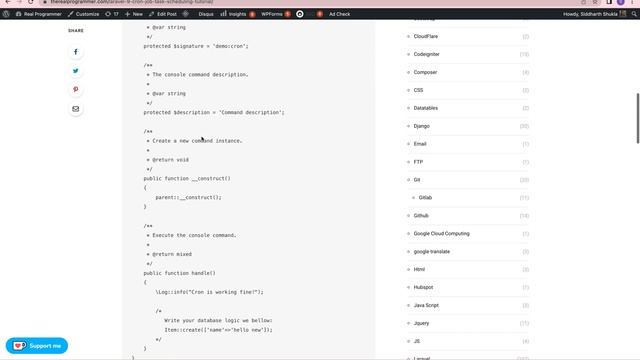
Task: Open Customize in the admin bar
Action: (83, 14)
